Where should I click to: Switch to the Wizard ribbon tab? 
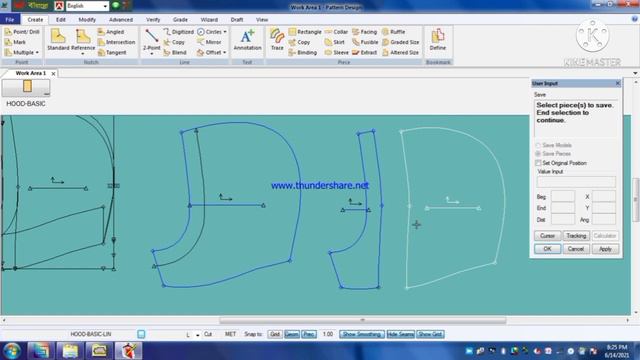[209, 20]
